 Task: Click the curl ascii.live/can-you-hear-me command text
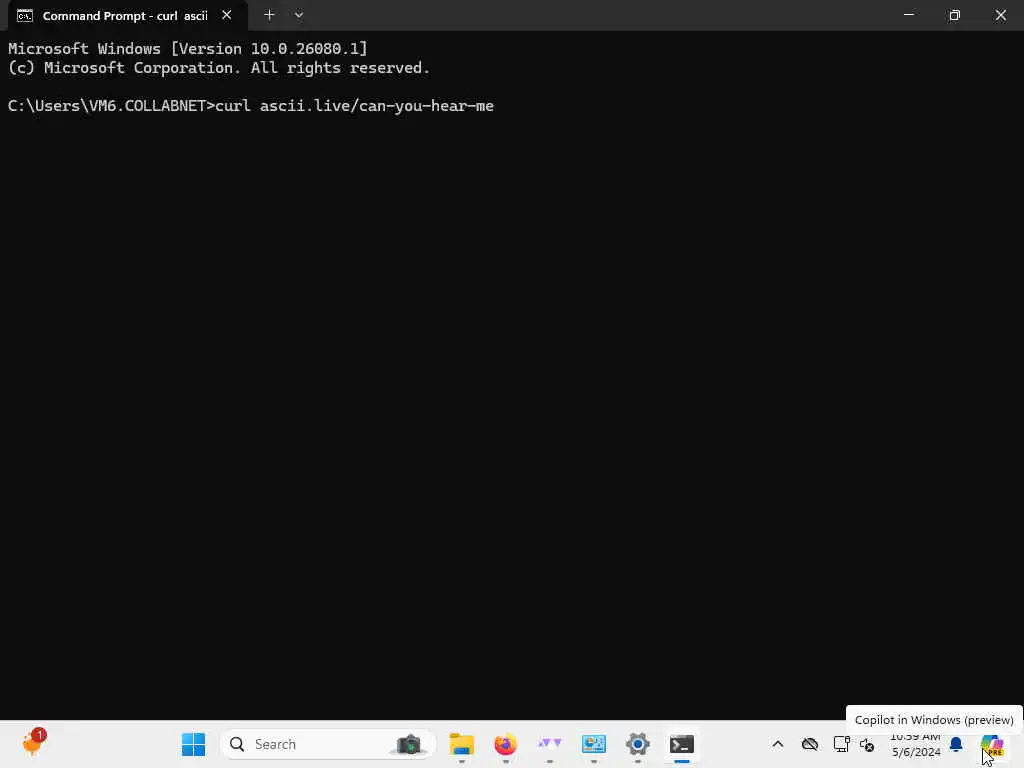(x=355, y=106)
